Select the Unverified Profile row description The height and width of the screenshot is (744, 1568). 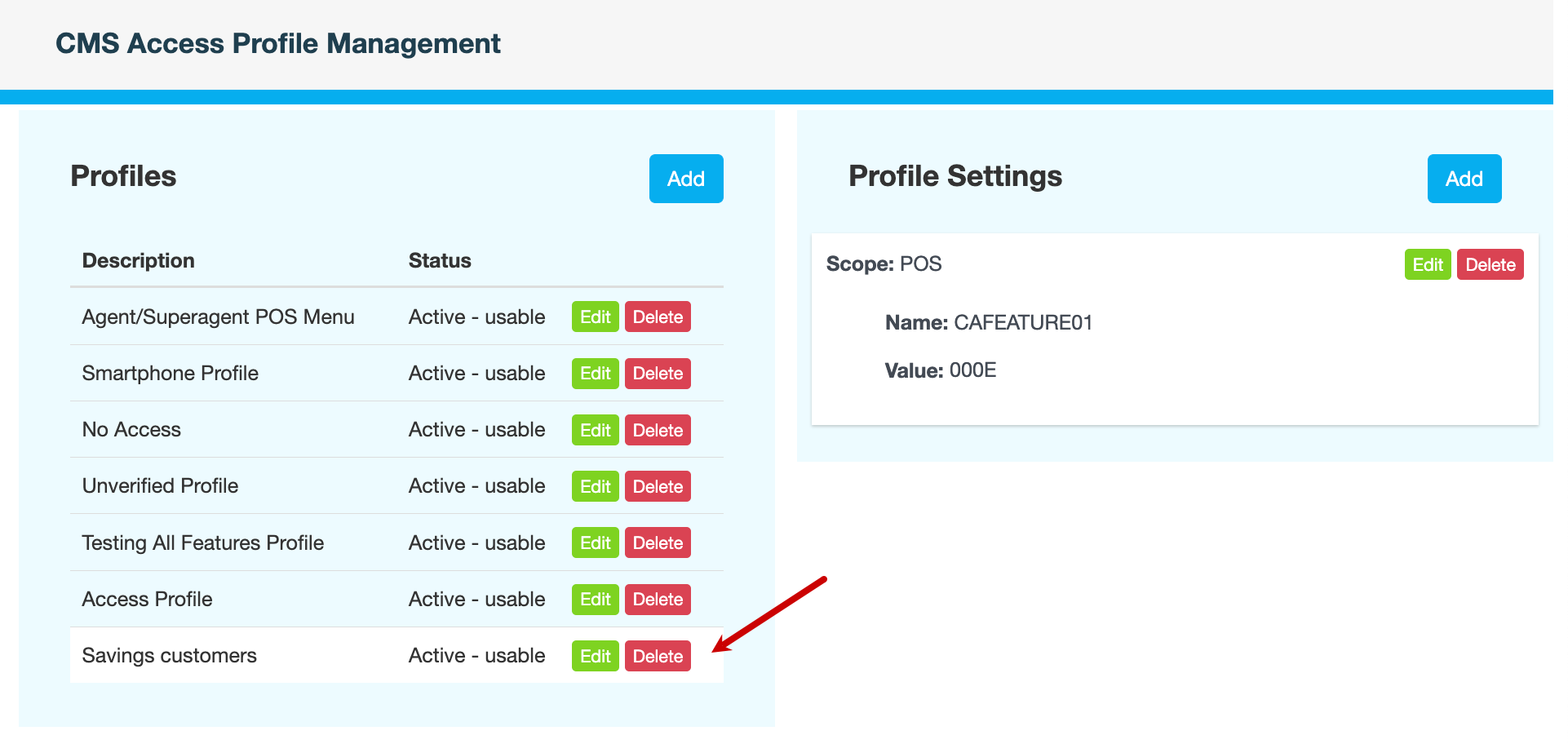[161, 486]
